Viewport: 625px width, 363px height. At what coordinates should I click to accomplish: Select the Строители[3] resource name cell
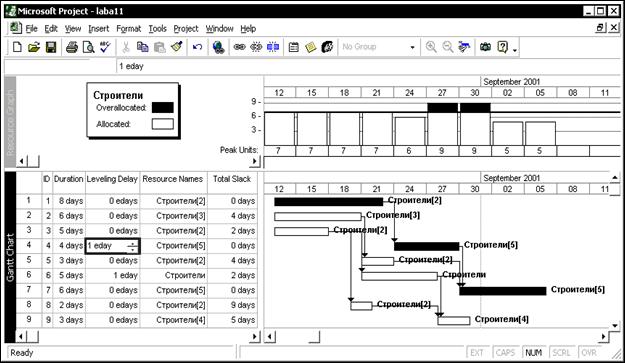tap(173, 216)
